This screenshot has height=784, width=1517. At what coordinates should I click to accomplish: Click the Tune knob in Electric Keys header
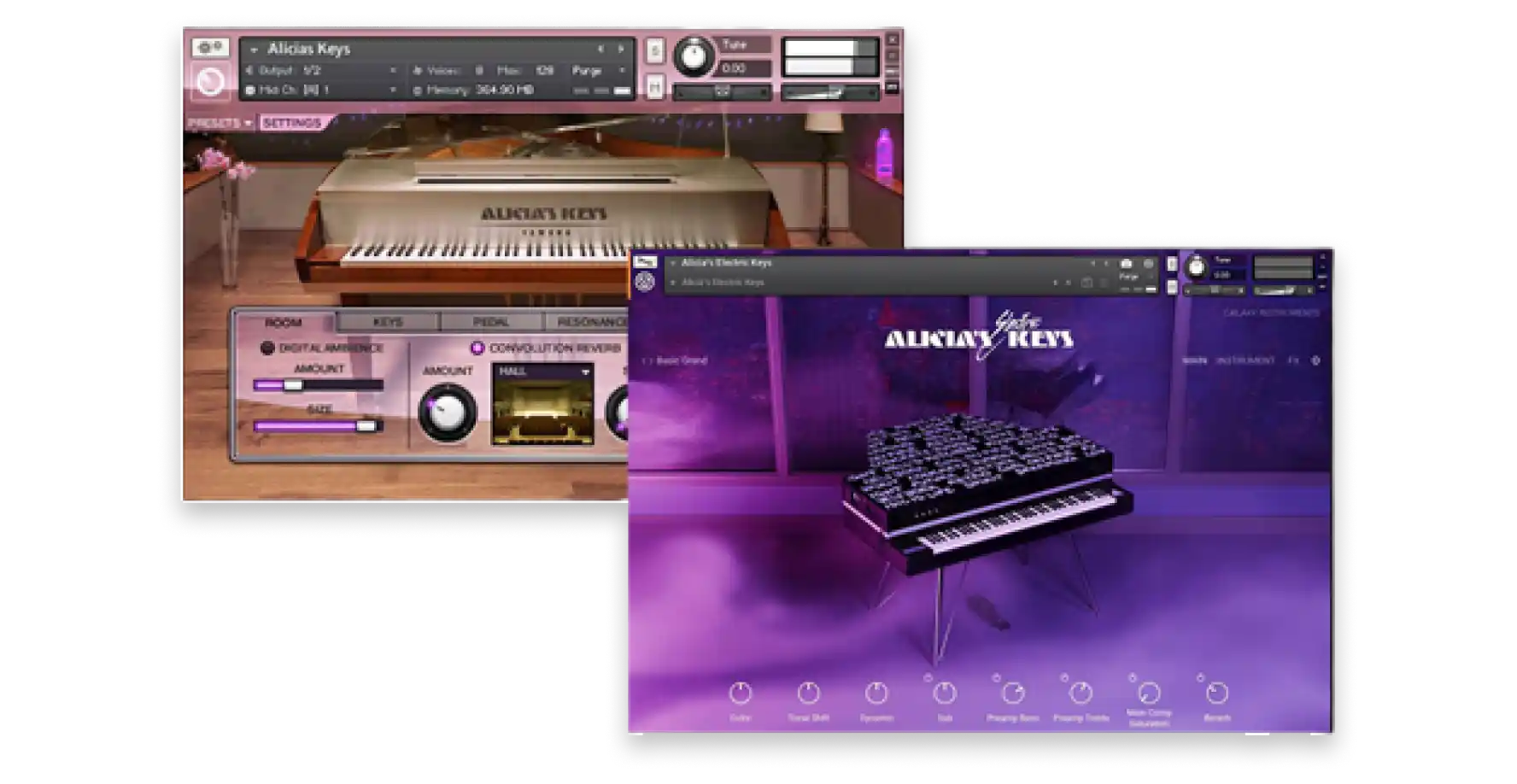1197,267
